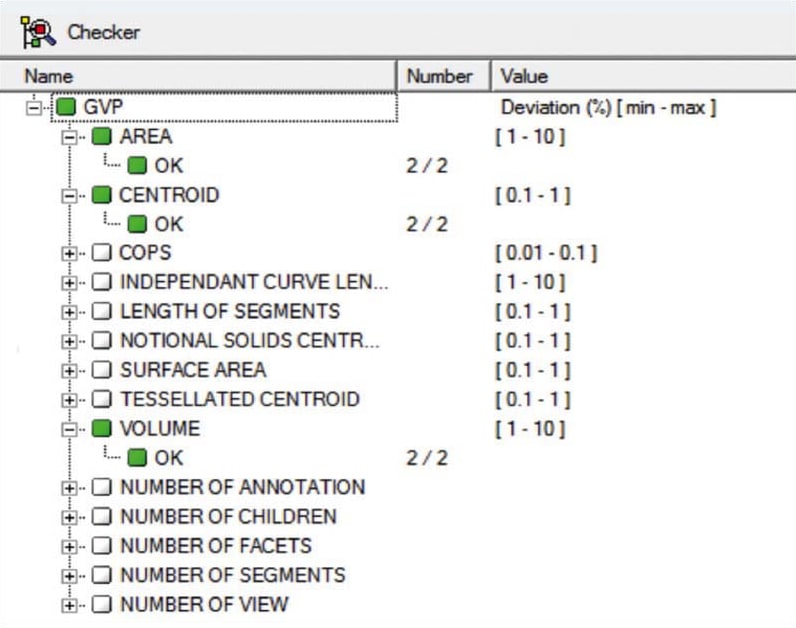Toggle NUMBER OF FACETS checkbox

(x=102, y=546)
